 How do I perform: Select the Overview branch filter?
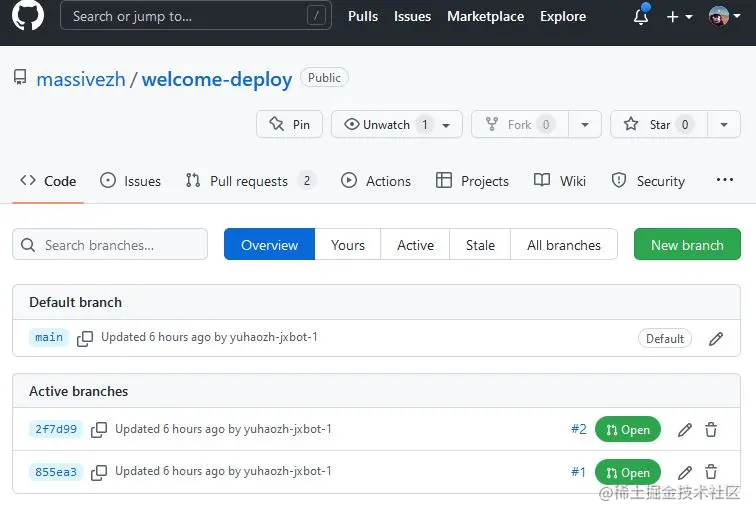pyautogui.click(x=270, y=245)
